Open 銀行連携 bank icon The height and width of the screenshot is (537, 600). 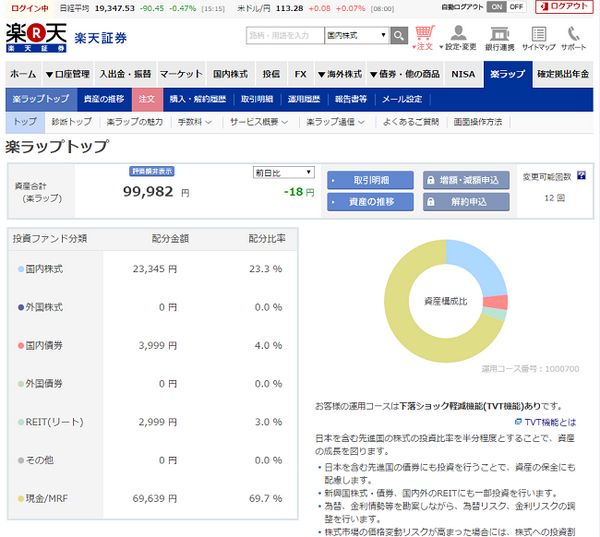click(x=499, y=38)
